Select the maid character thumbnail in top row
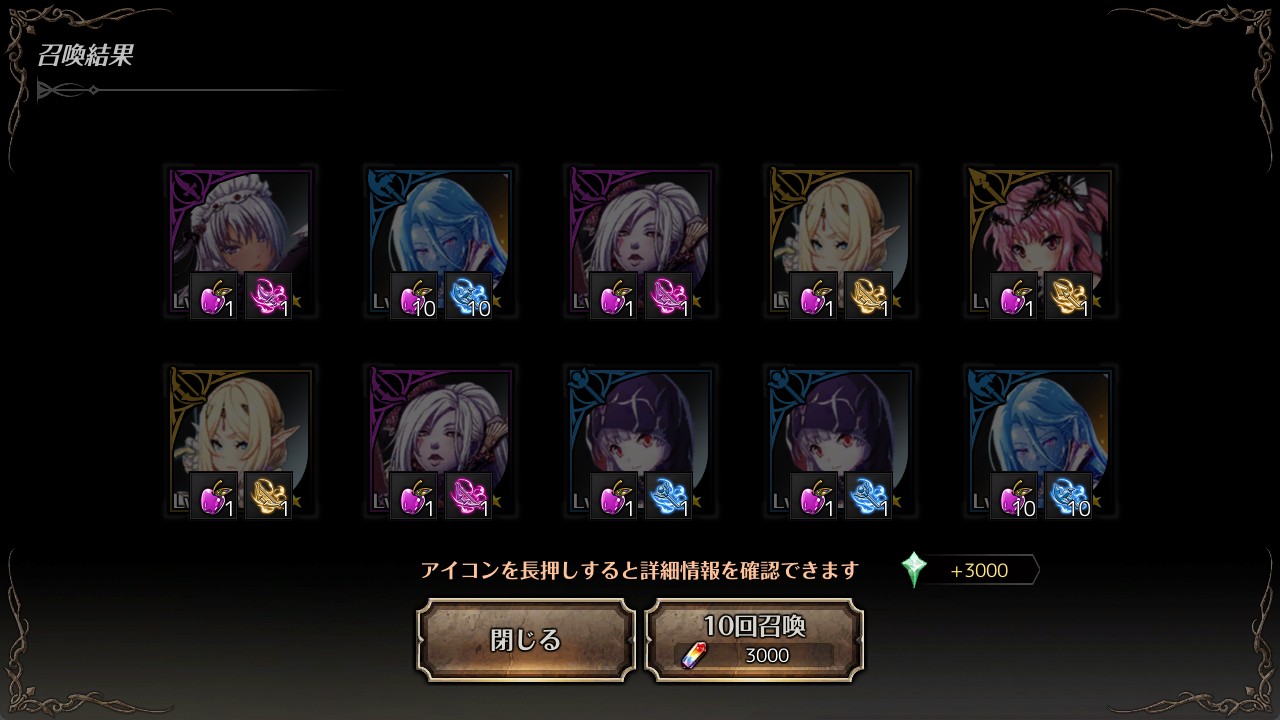The width and height of the screenshot is (1280, 720). click(x=240, y=242)
